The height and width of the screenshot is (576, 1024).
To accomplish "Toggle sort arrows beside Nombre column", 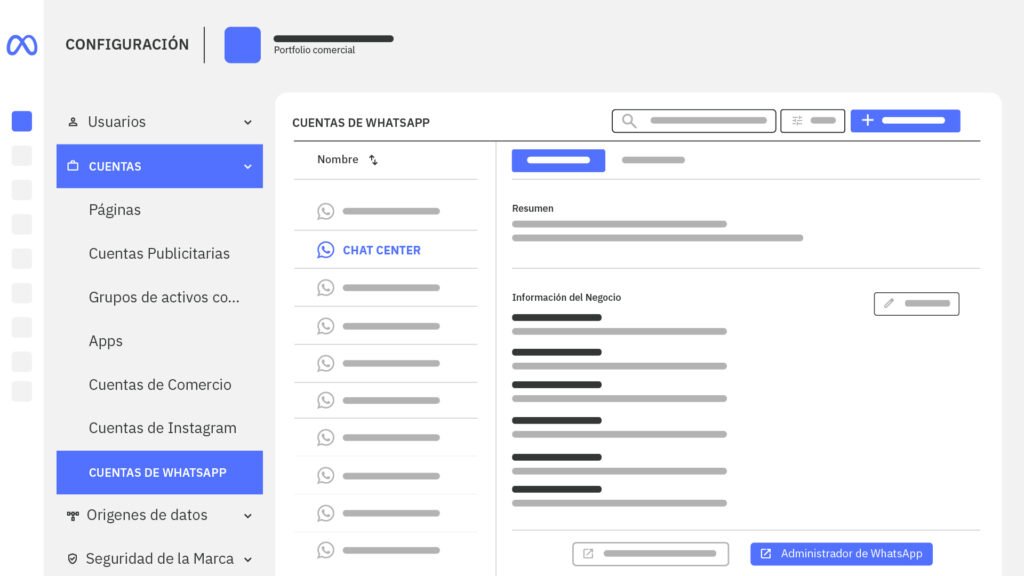I will pyautogui.click(x=373, y=160).
